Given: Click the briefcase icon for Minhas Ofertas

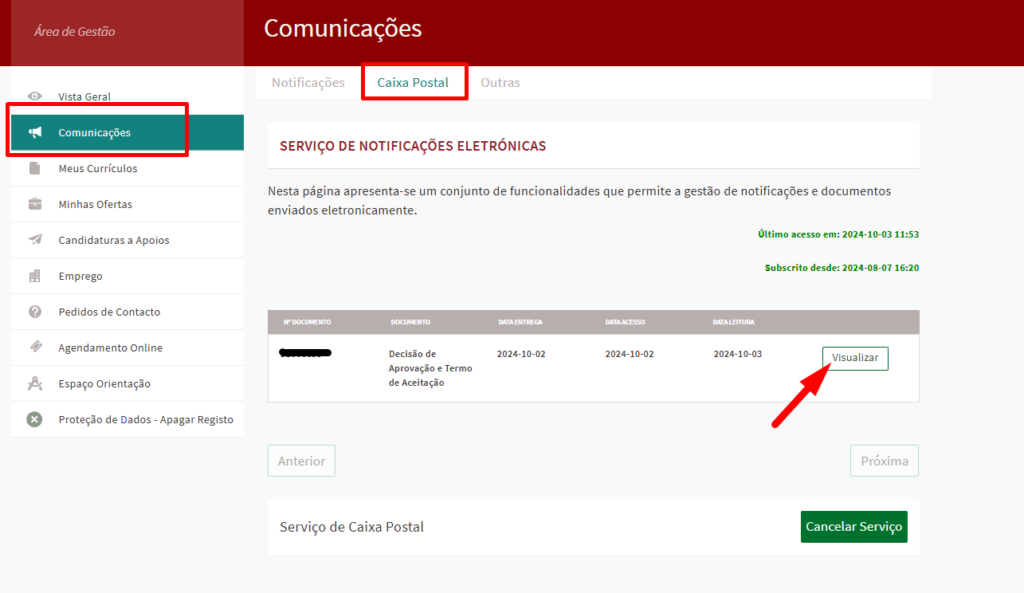Looking at the screenshot, I should click(35, 204).
